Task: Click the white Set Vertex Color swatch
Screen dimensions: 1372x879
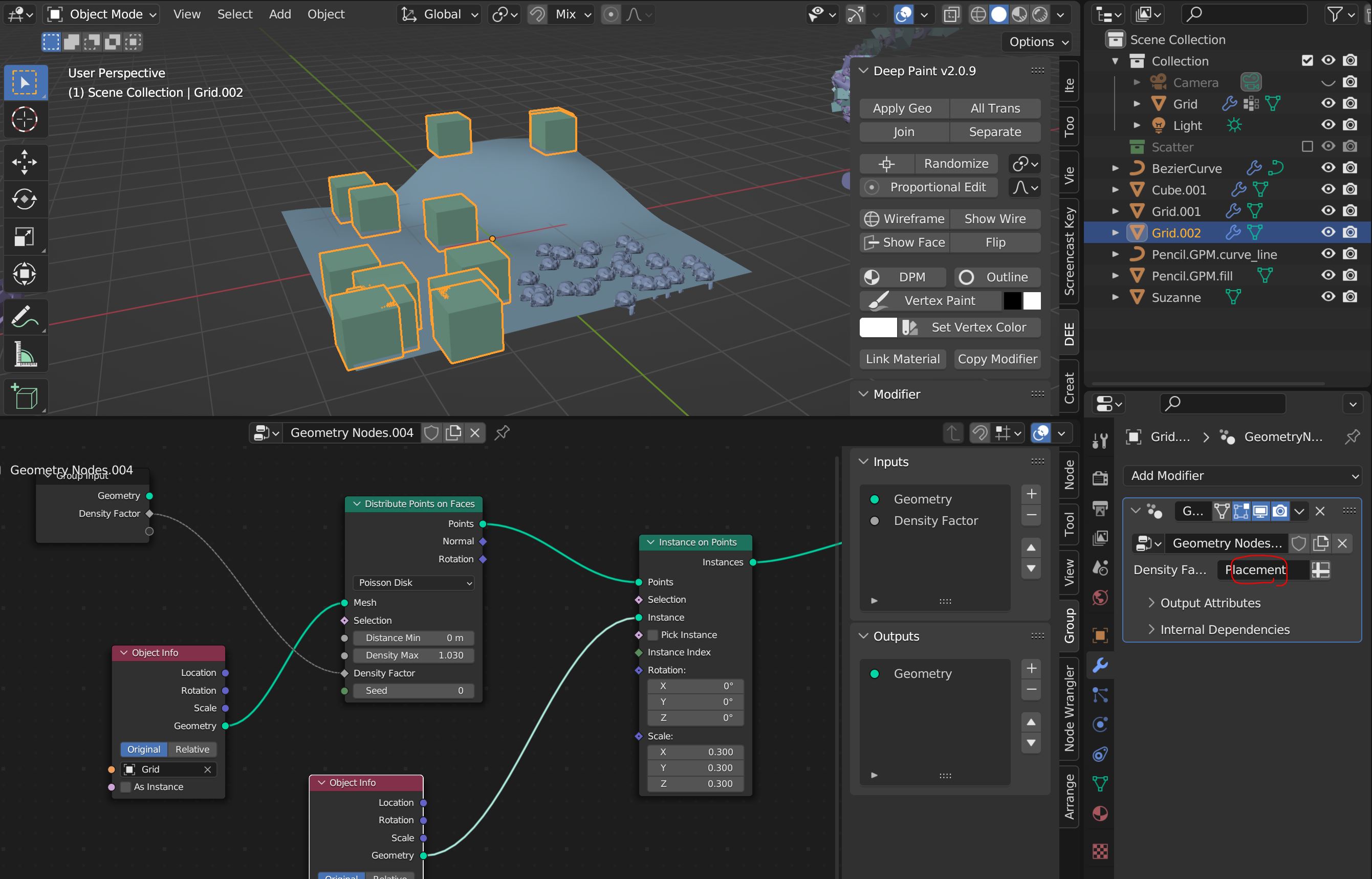Action: [878, 327]
